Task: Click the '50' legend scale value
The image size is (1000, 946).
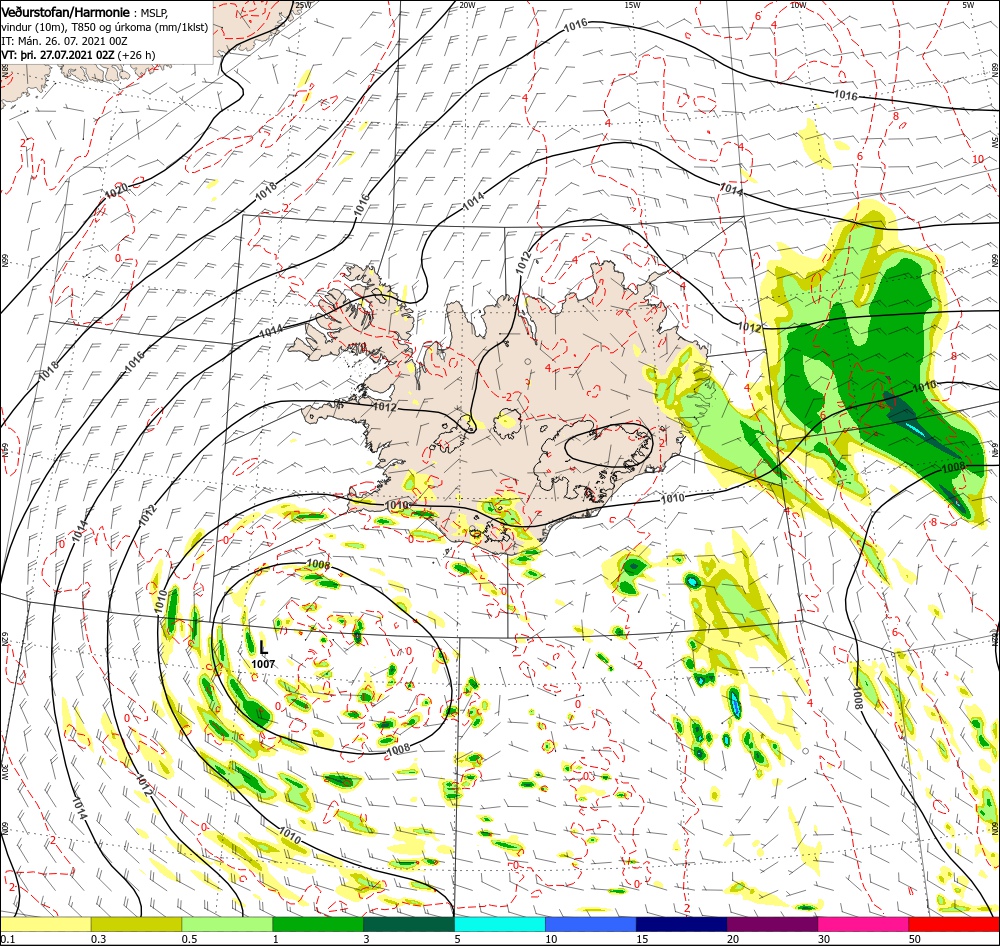Action: [x=915, y=939]
